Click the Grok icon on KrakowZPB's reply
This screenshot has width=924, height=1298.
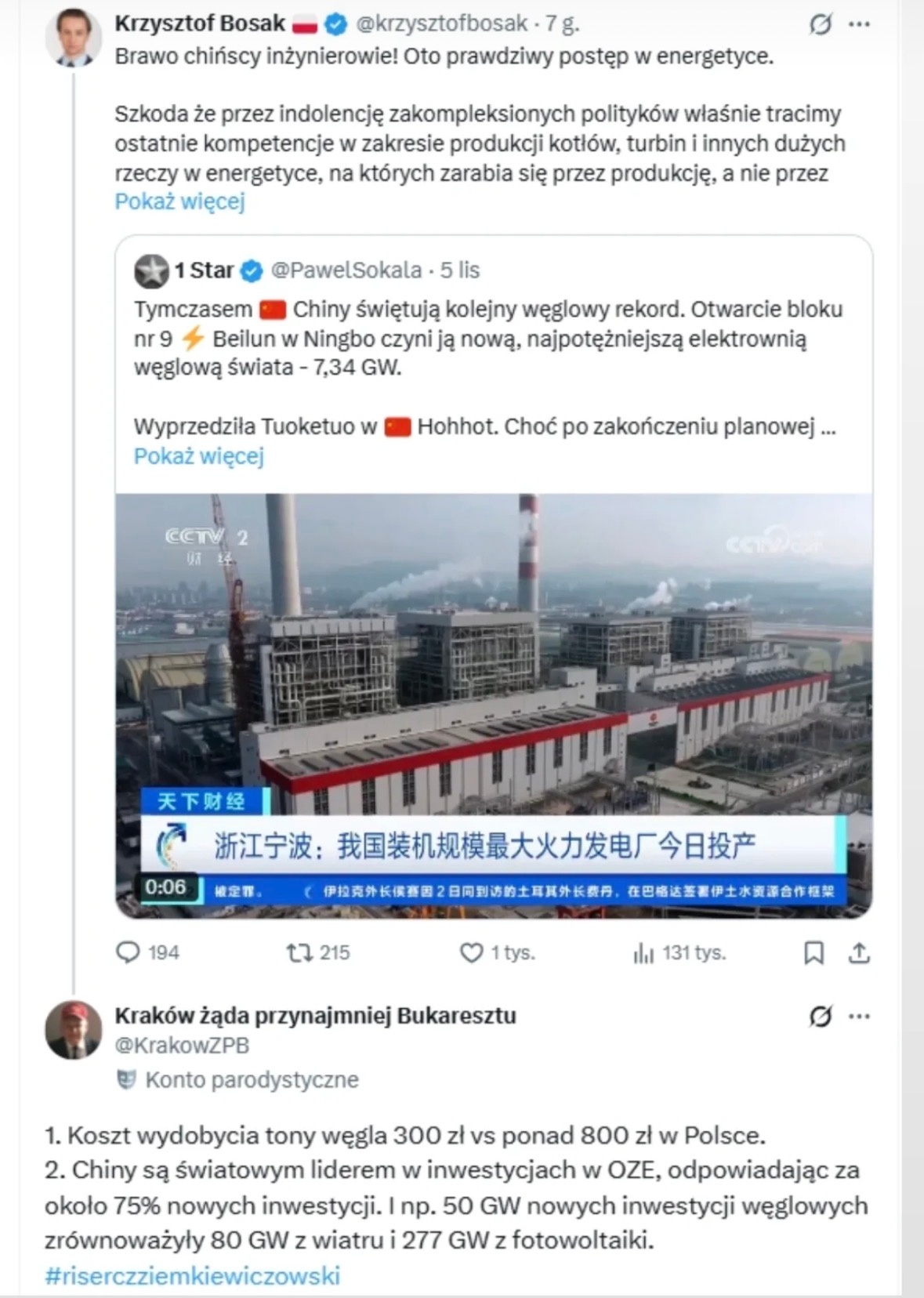point(820,1017)
